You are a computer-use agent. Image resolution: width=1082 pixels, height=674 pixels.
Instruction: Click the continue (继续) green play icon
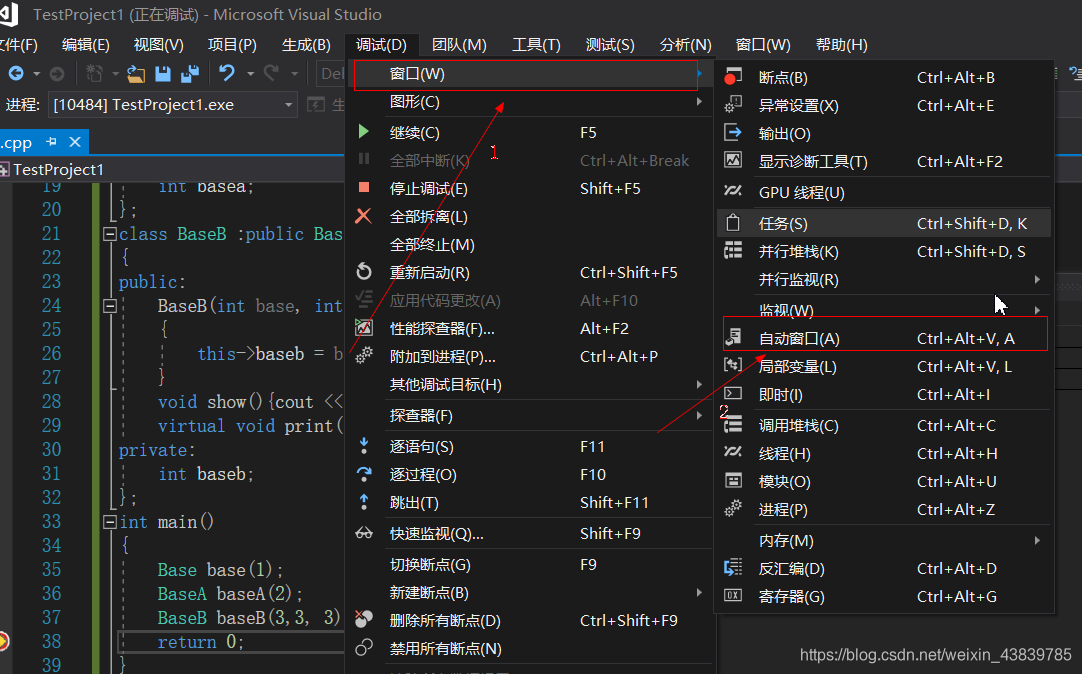click(364, 132)
